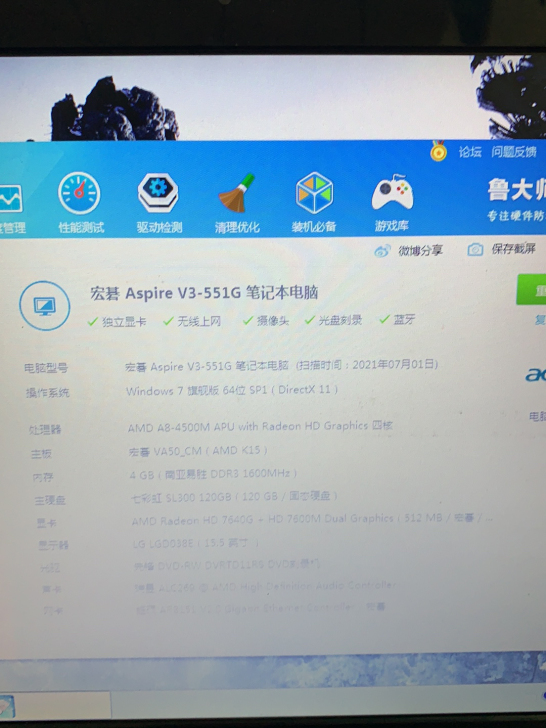The image size is (546, 728).
Task: Click the 摄像头 feature label
Action: (273, 320)
